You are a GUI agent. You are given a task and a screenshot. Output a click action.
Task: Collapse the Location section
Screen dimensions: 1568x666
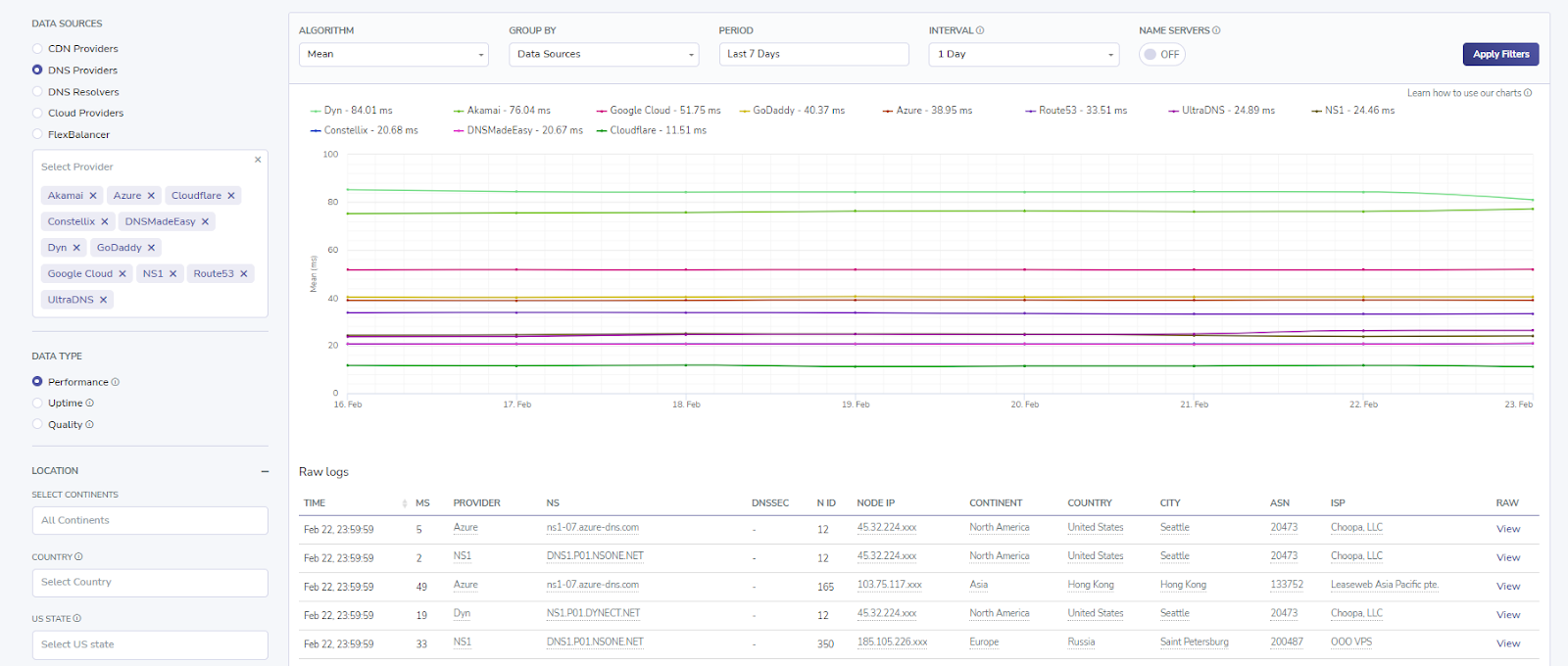(x=265, y=471)
